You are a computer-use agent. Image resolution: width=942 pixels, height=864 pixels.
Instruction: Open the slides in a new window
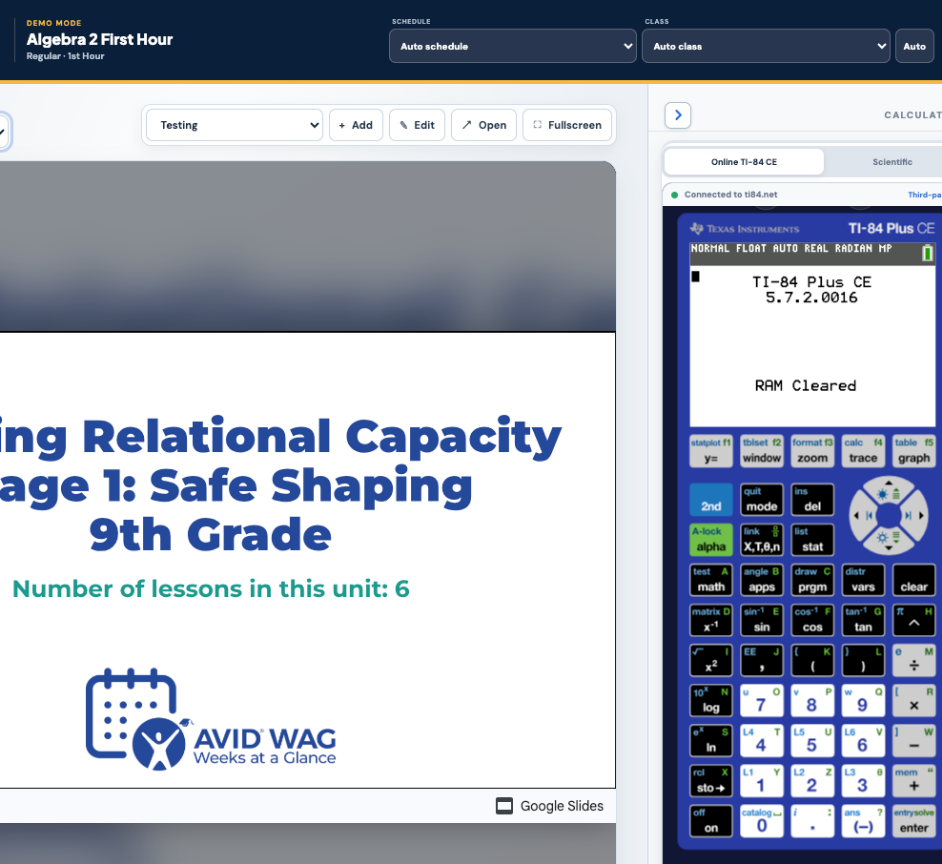click(484, 125)
